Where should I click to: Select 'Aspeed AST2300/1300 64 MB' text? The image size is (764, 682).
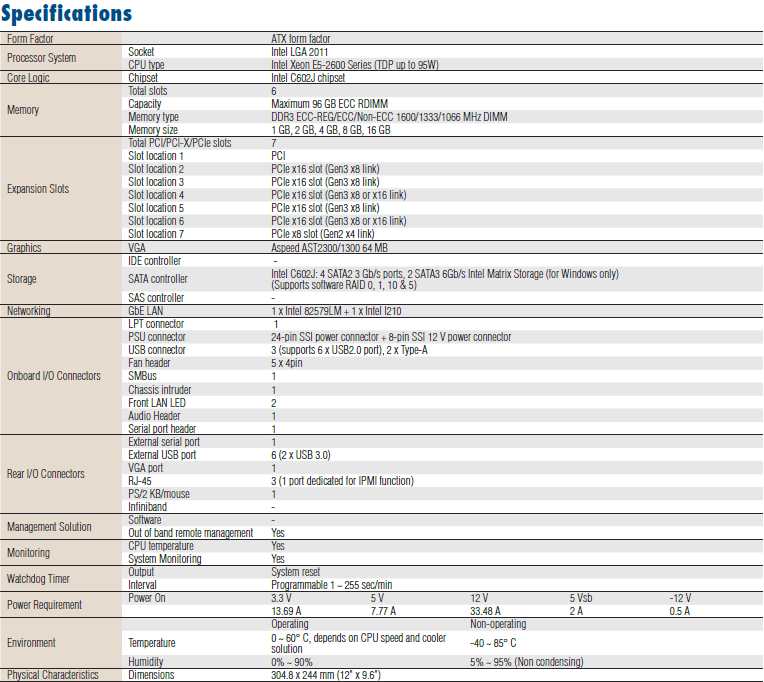click(x=329, y=248)
